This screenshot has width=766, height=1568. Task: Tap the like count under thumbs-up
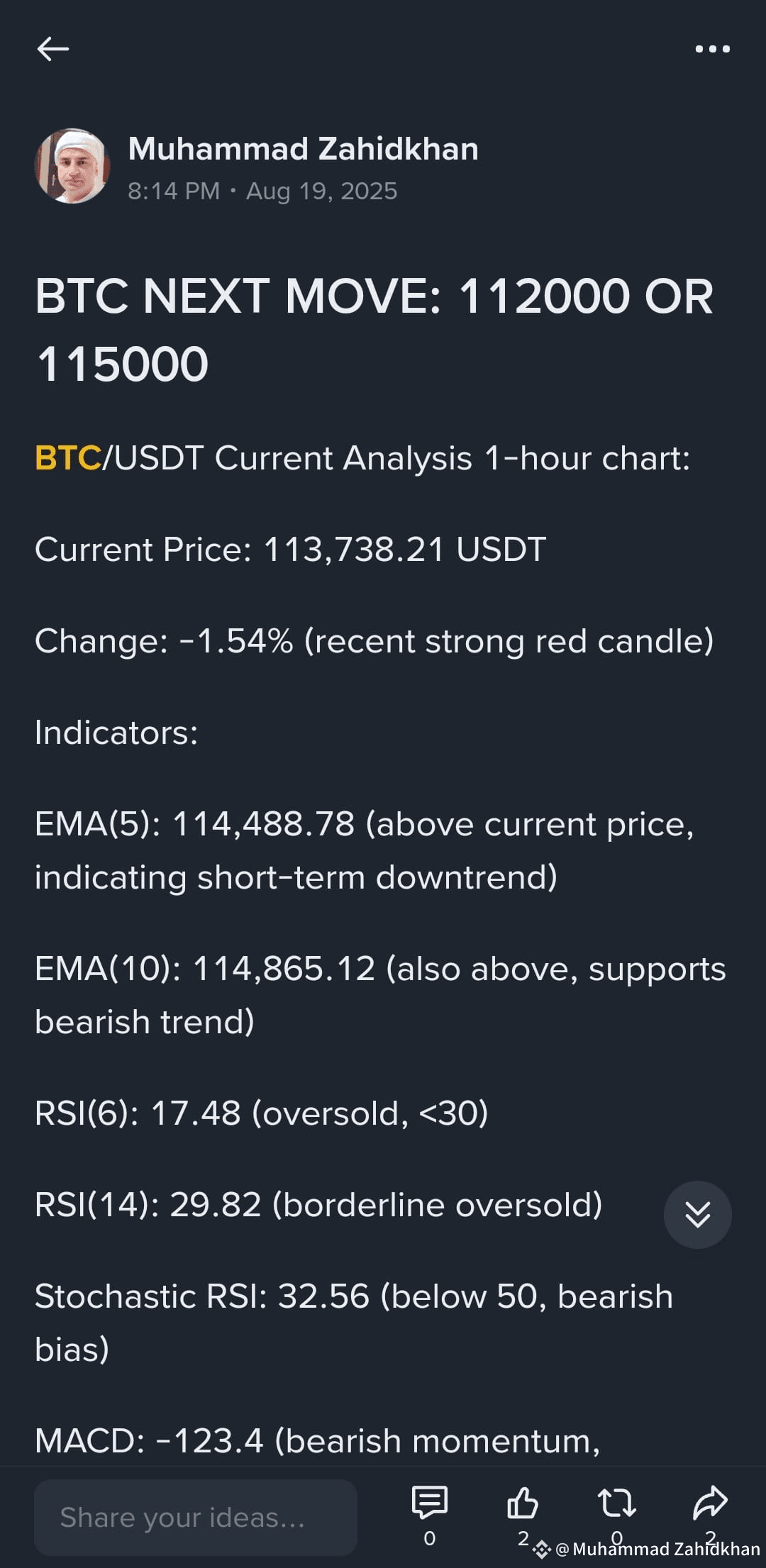523,1538
